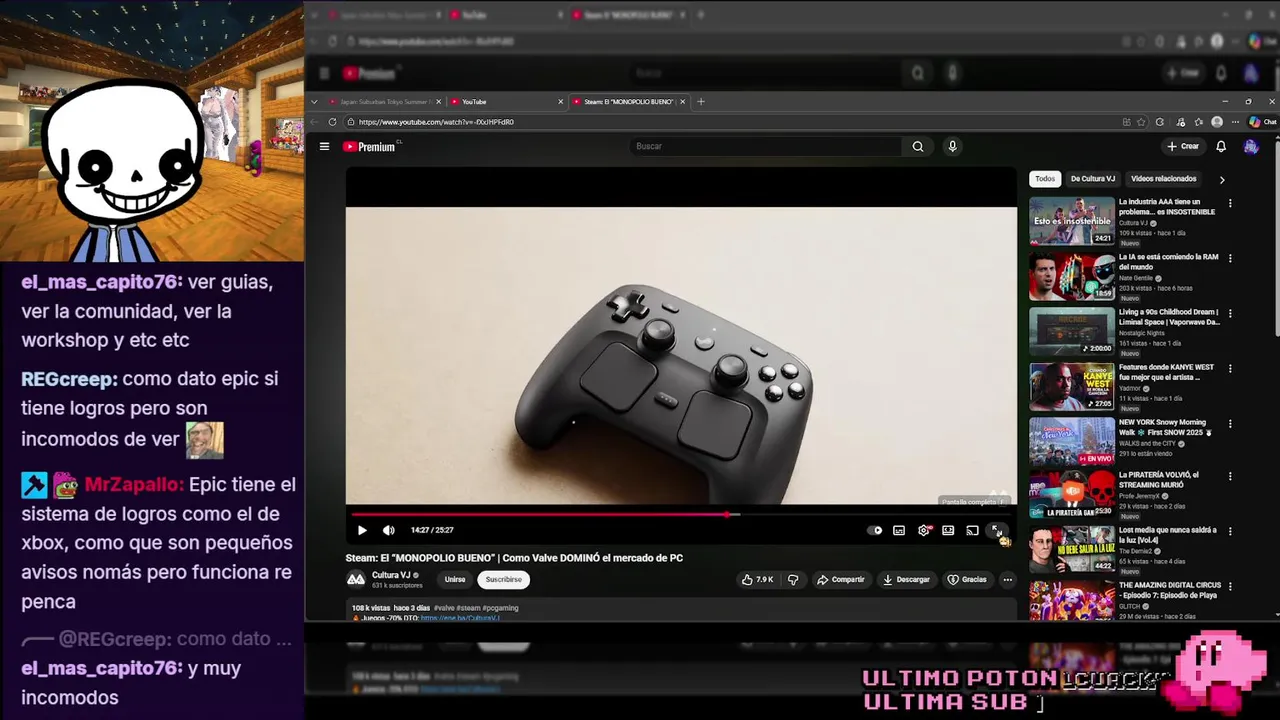This screenshot has width=1280, height=720.
Task: Select the Steam MONOPOLIO BUENO tab
Action: (x=628, y=102)
